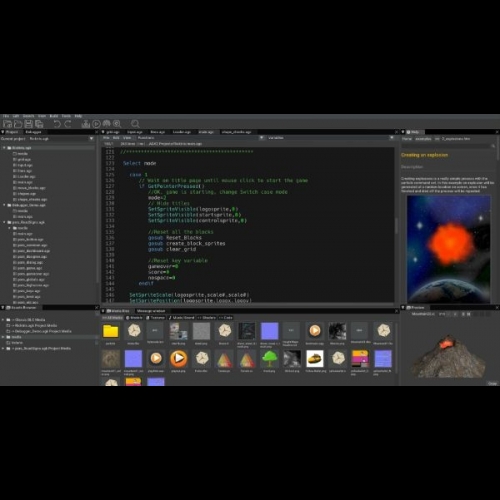Select the green tree image thumbnail
Viewport: 500px width, 500px height.
(x=269, y=359)
